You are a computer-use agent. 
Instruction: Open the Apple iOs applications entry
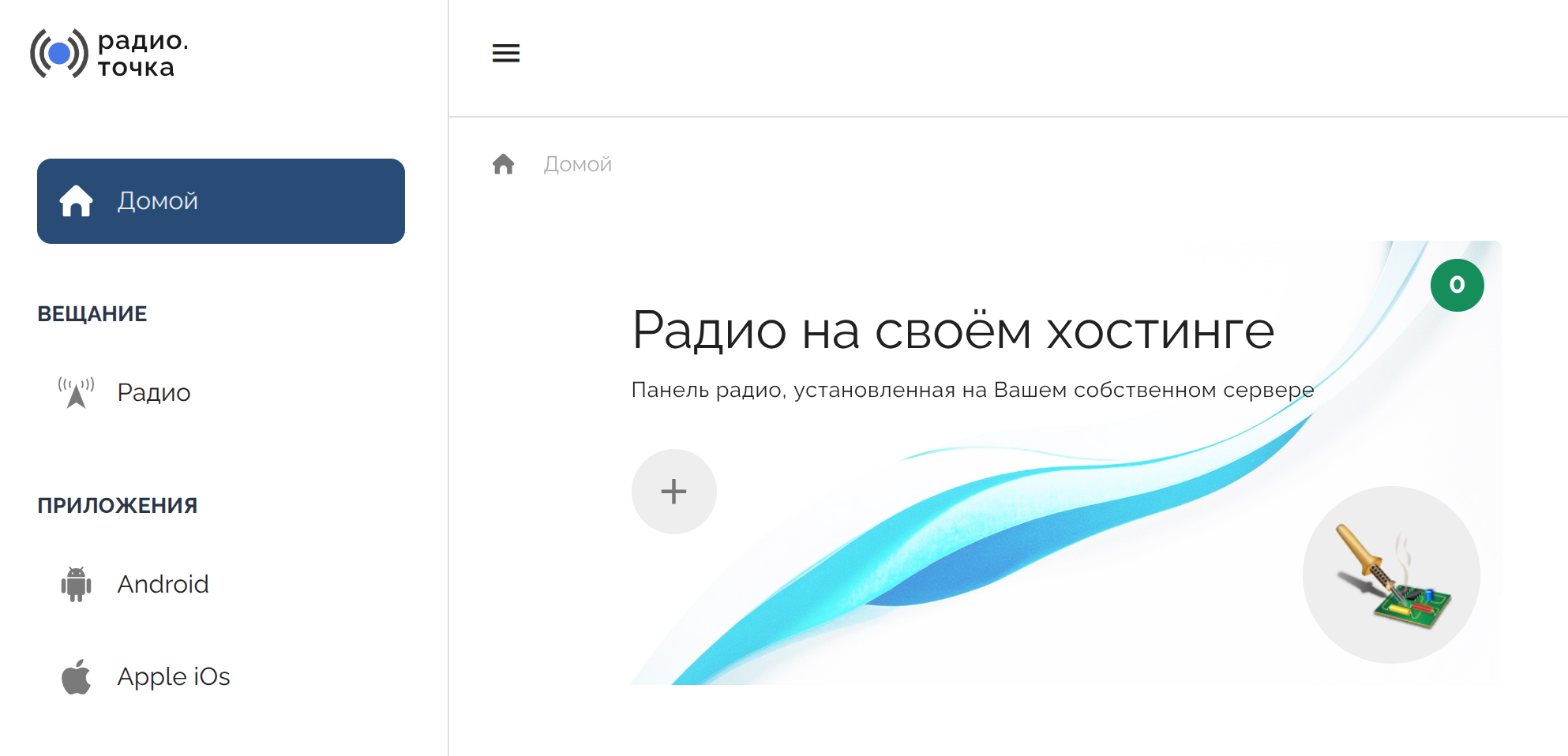tap(174, 676)
